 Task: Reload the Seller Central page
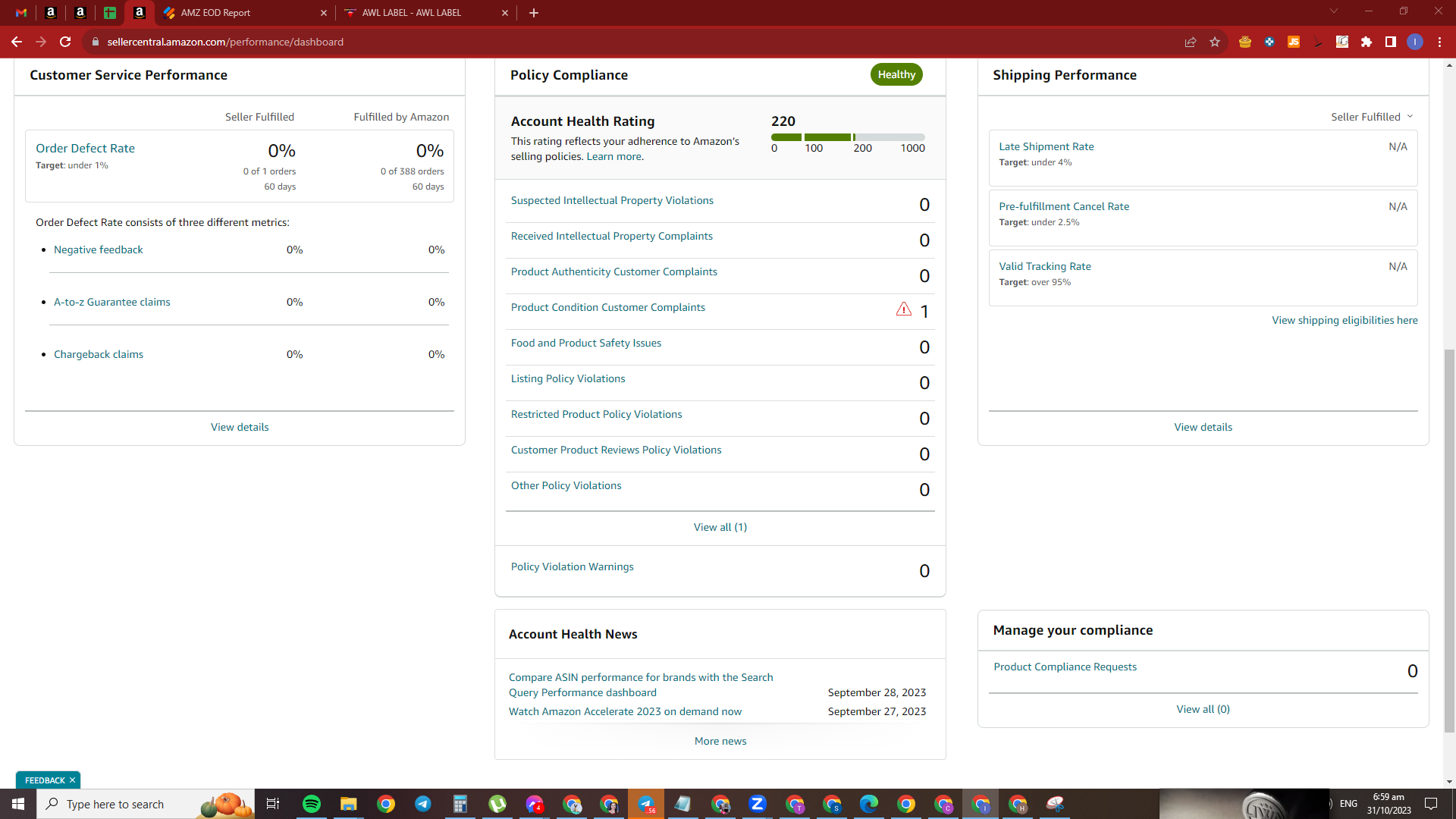tap(65, 42)
